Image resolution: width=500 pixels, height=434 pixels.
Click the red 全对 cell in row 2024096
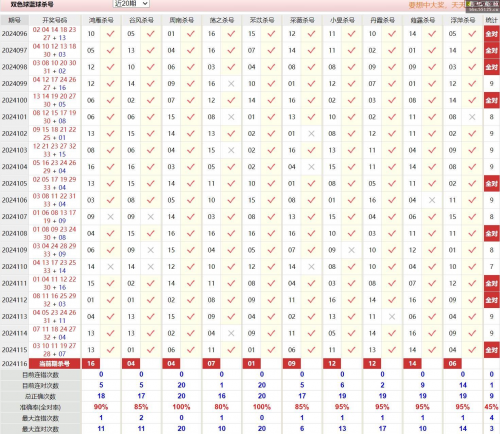point(492,34)
